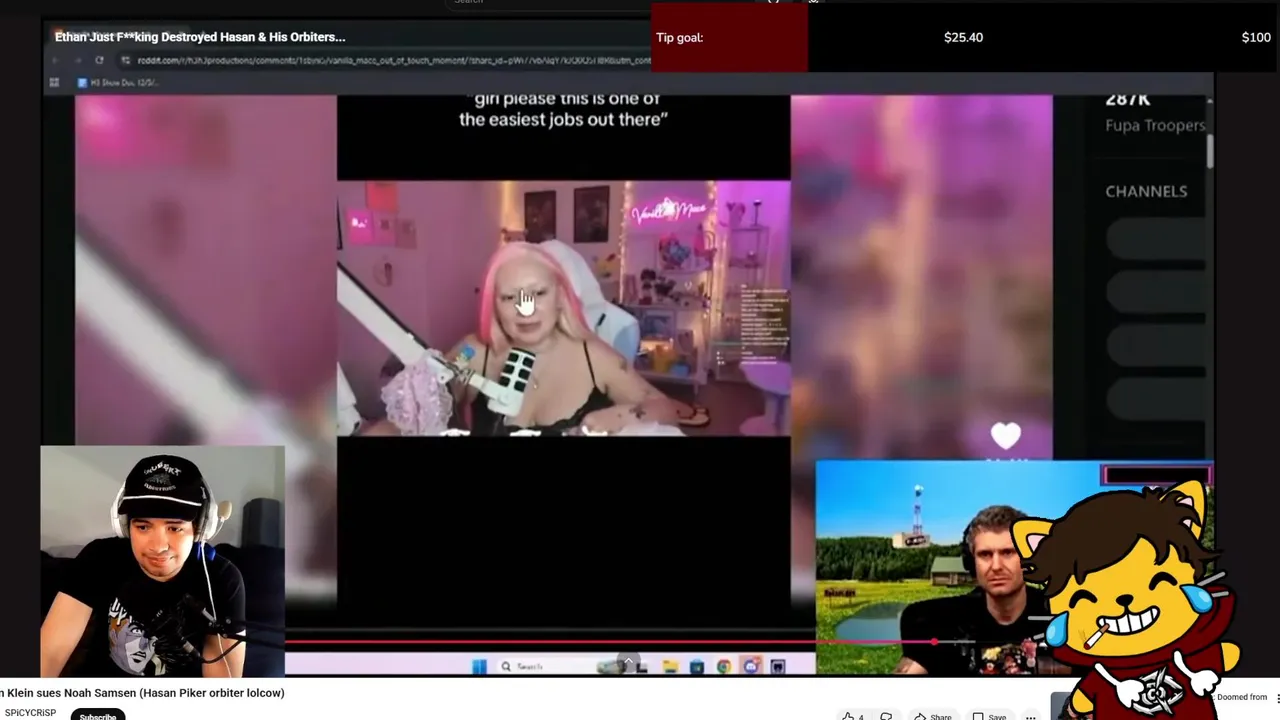The image size is (1280, 720).
Task: Click the blue taskbar icon between File Explorer and Chrome
Action: [x=696, y=666]
